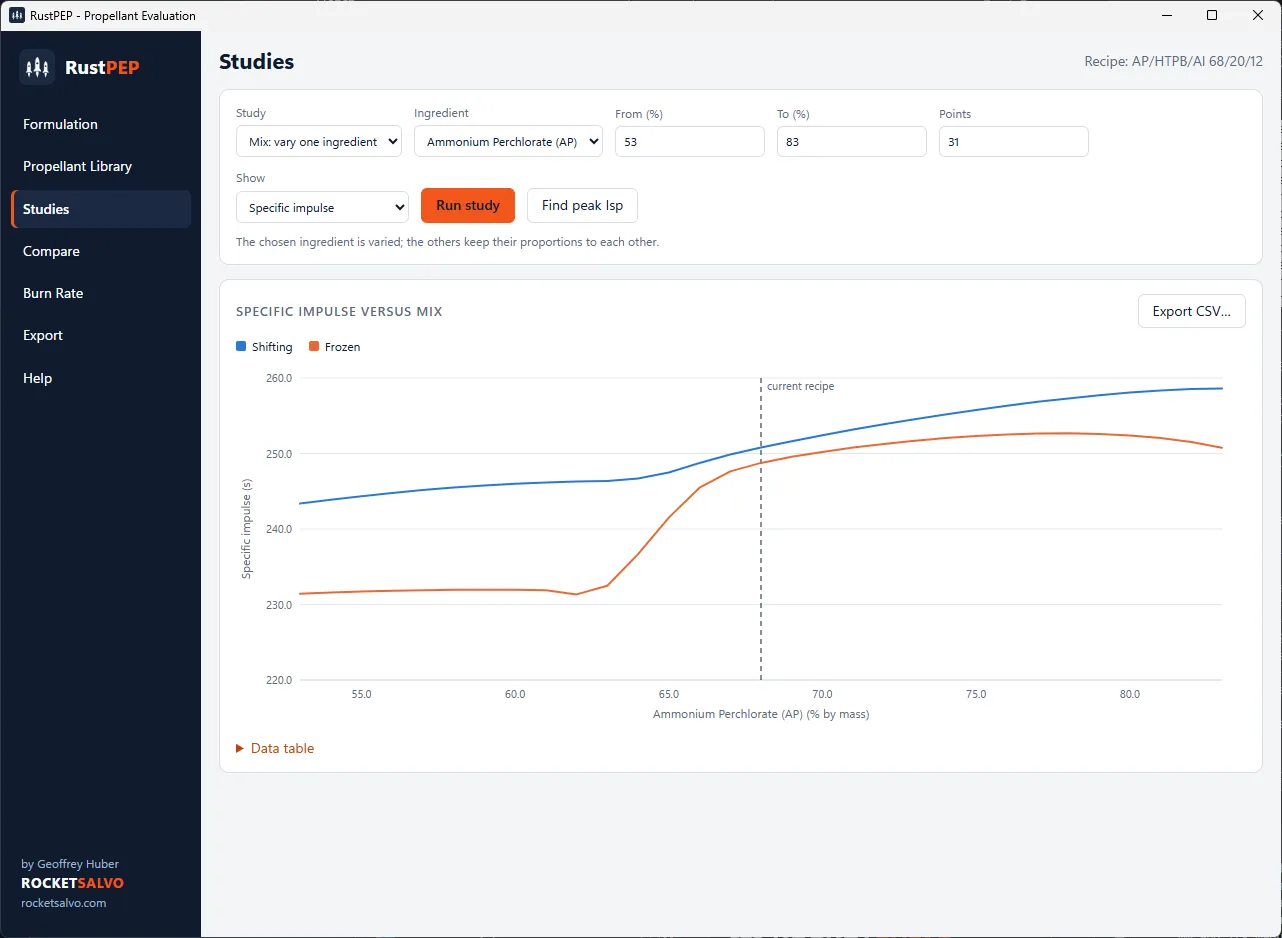
Task: Open the Burn Rate page
Action: click(100, 293)
